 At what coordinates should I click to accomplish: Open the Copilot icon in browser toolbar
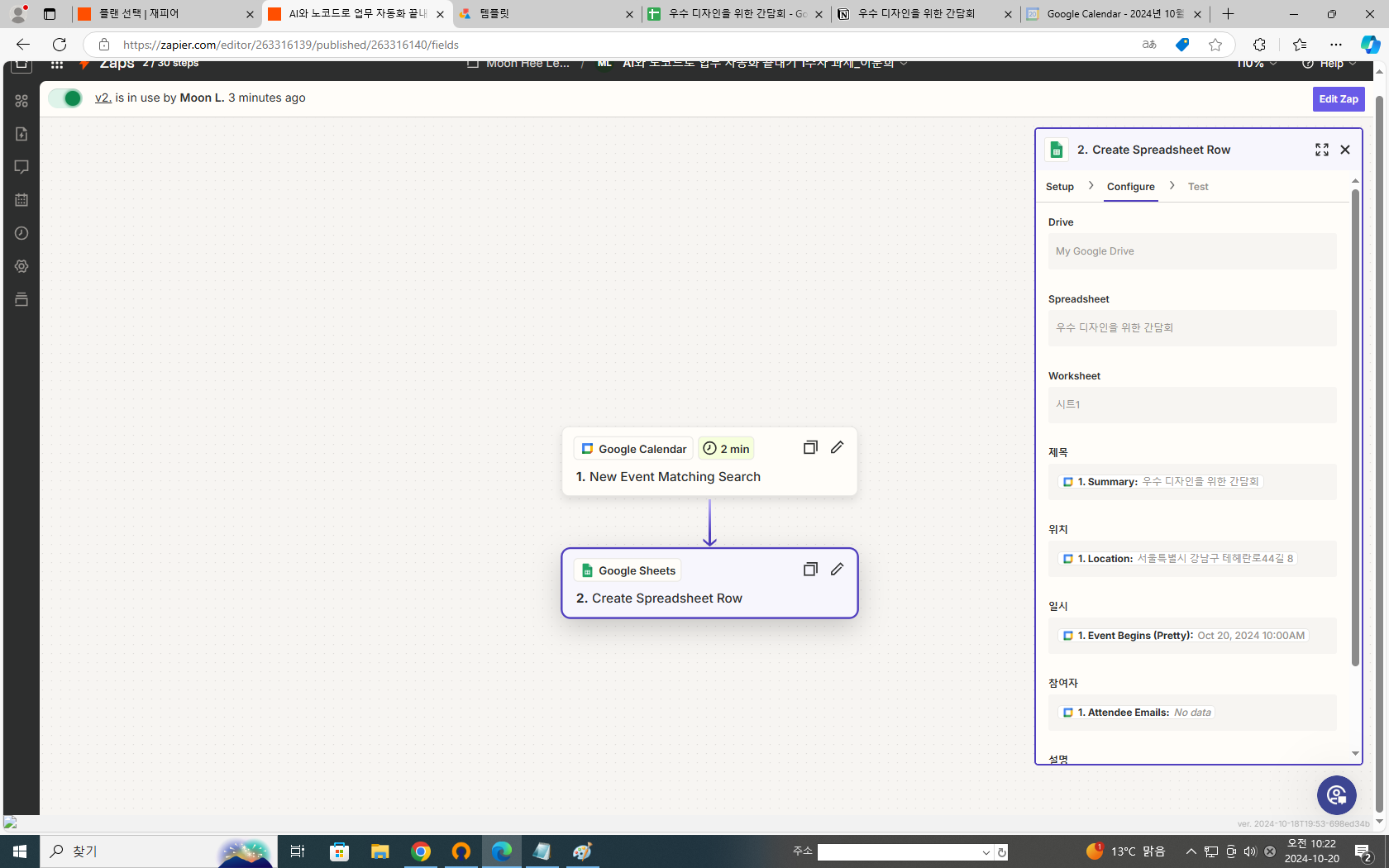pyautogui.click(x=1370, y=45)
